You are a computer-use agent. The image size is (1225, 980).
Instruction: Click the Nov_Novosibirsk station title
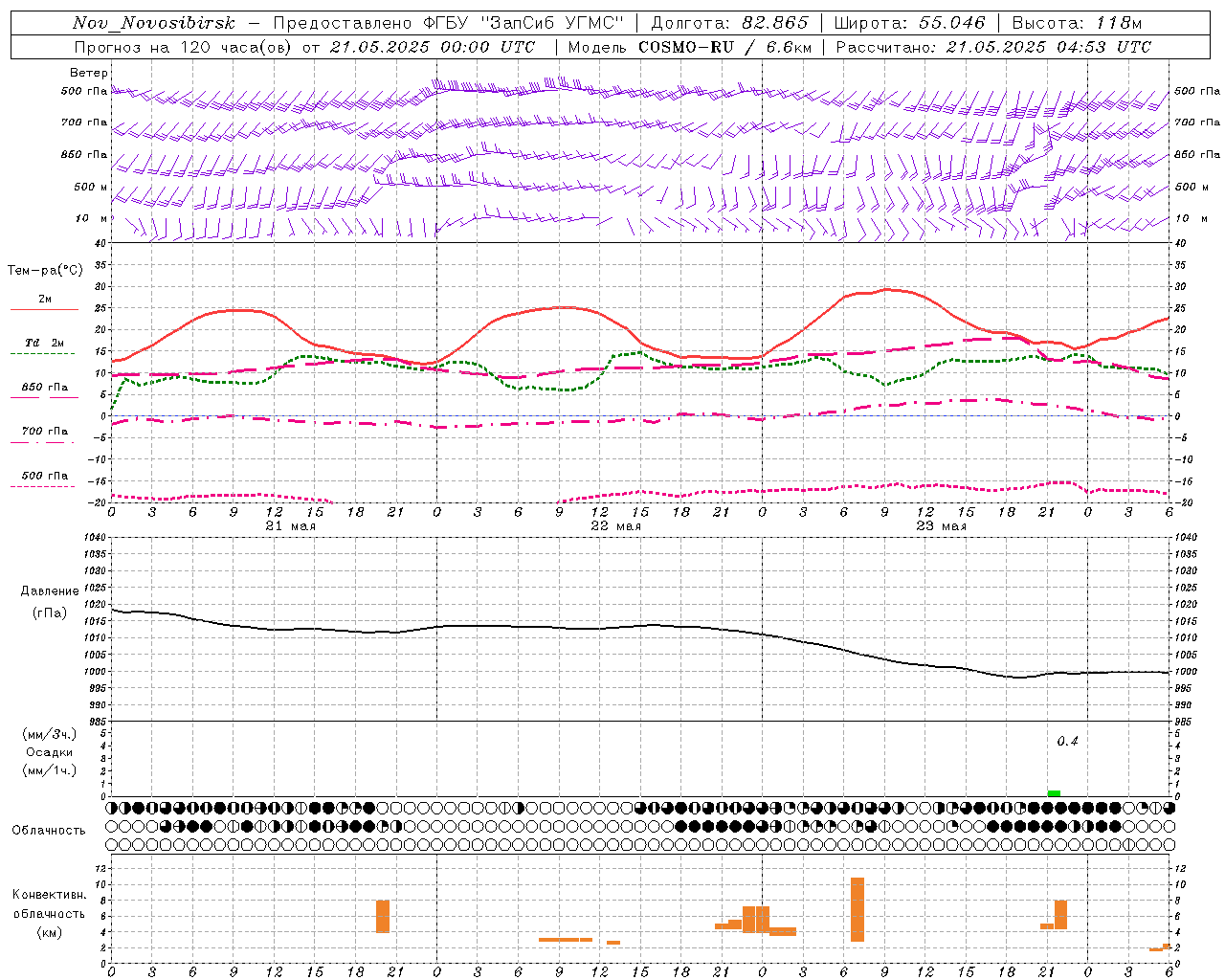click(x=154, y=23)
